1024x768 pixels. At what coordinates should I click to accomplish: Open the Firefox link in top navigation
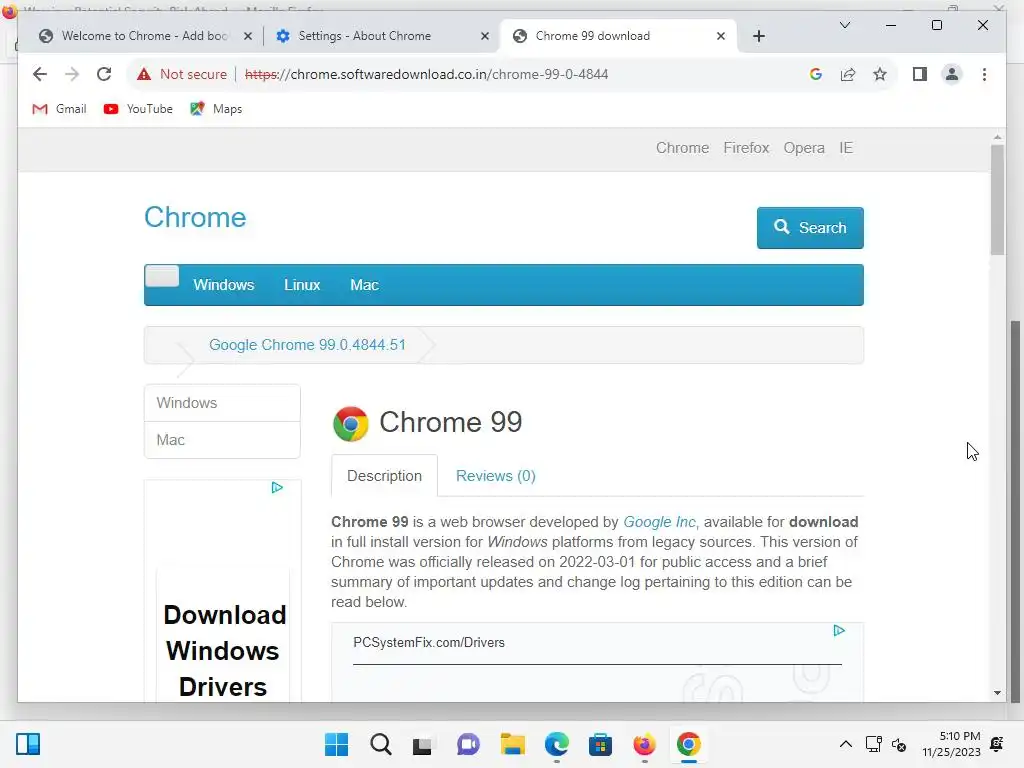[746, 148]
